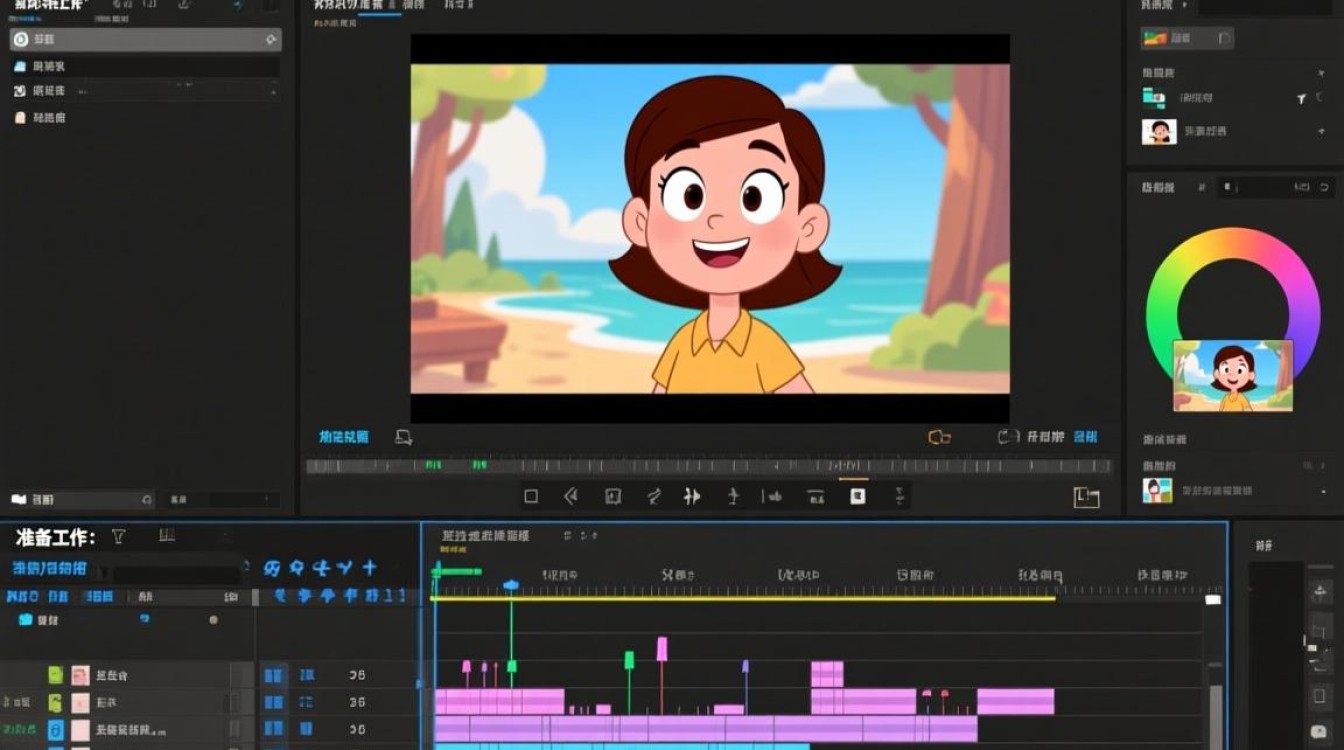Toggle the top layer's first blue square switch
This screenshot has width=1344, height=750.
coord(272,675)
